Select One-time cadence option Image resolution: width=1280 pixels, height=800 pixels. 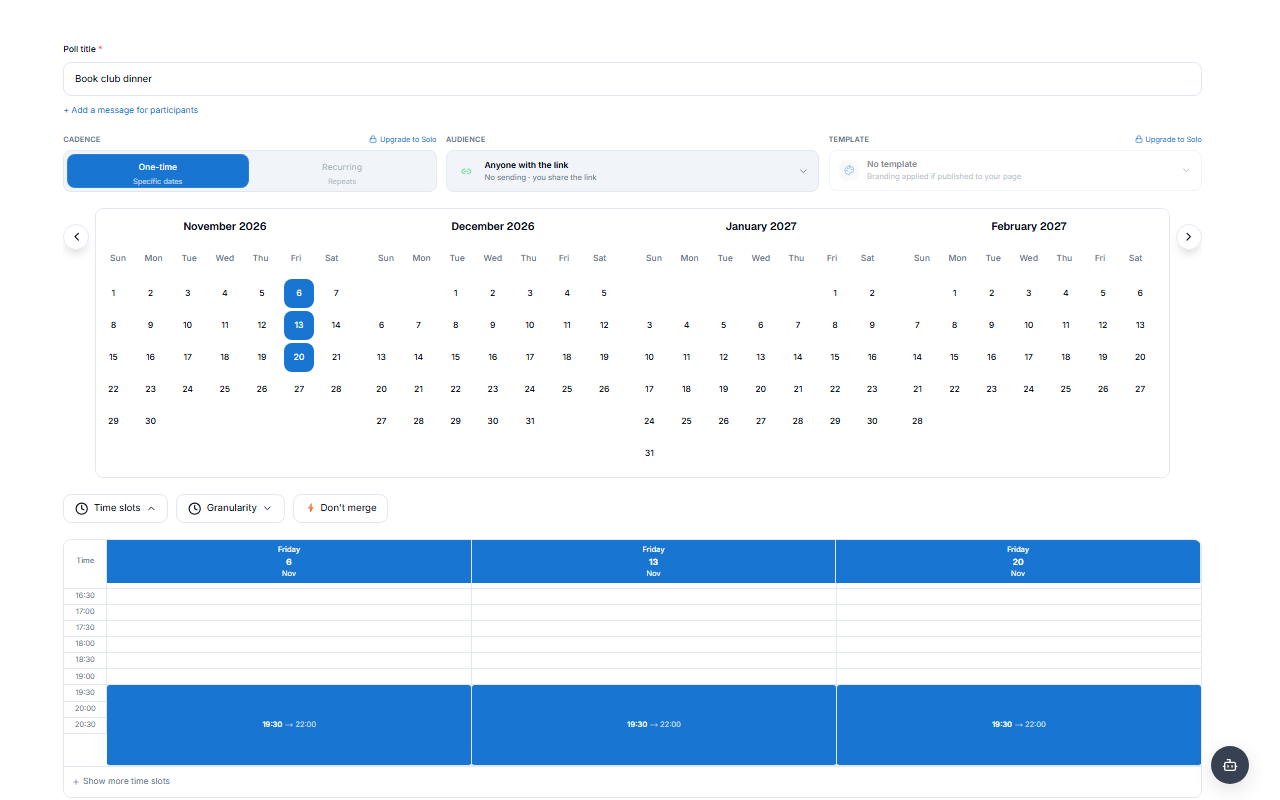click(x=158, y=171)
